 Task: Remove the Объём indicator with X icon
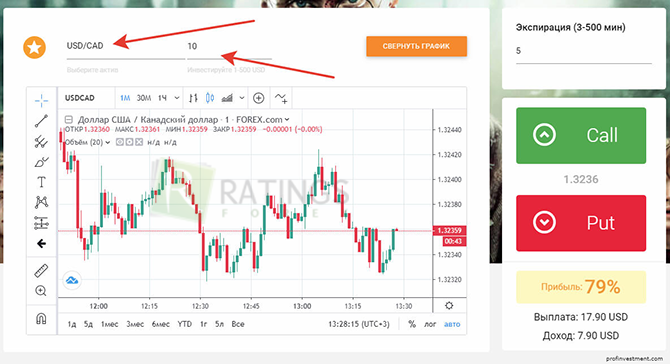(139, 142)
